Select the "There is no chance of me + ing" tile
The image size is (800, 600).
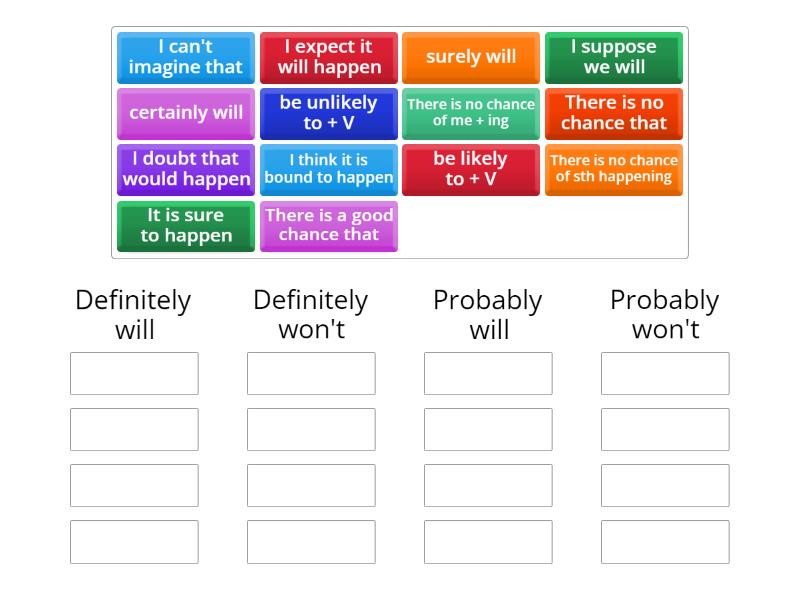tap(471, 113)
